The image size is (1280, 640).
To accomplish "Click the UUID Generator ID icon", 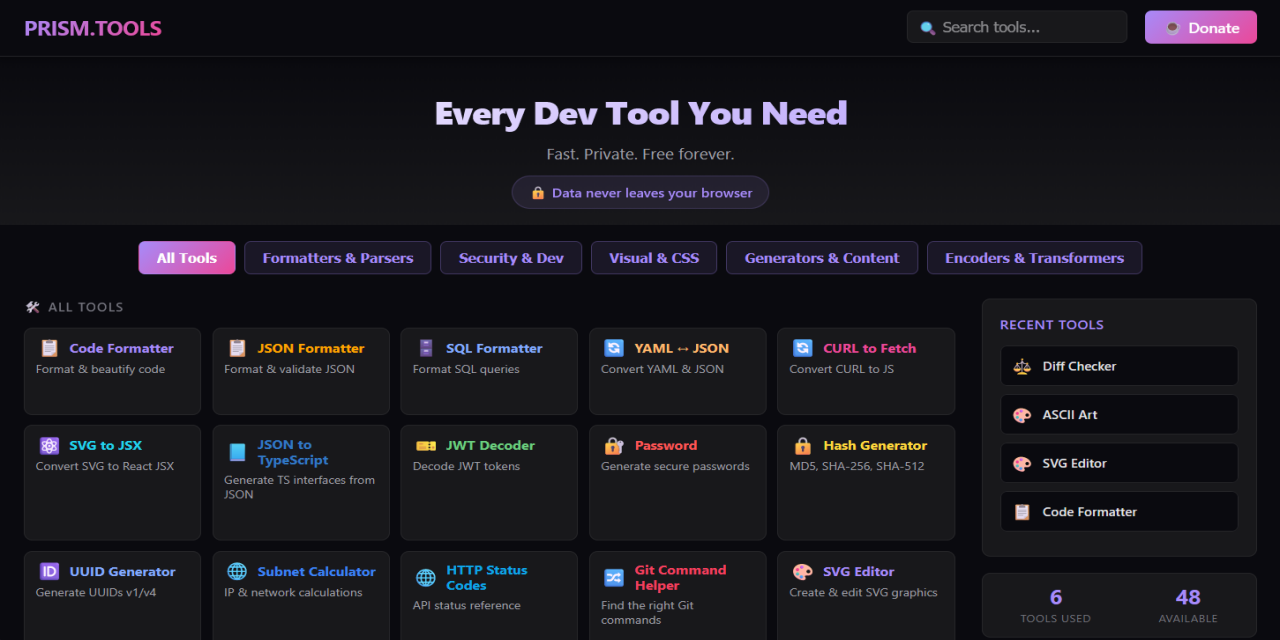I will coord(49,571).
